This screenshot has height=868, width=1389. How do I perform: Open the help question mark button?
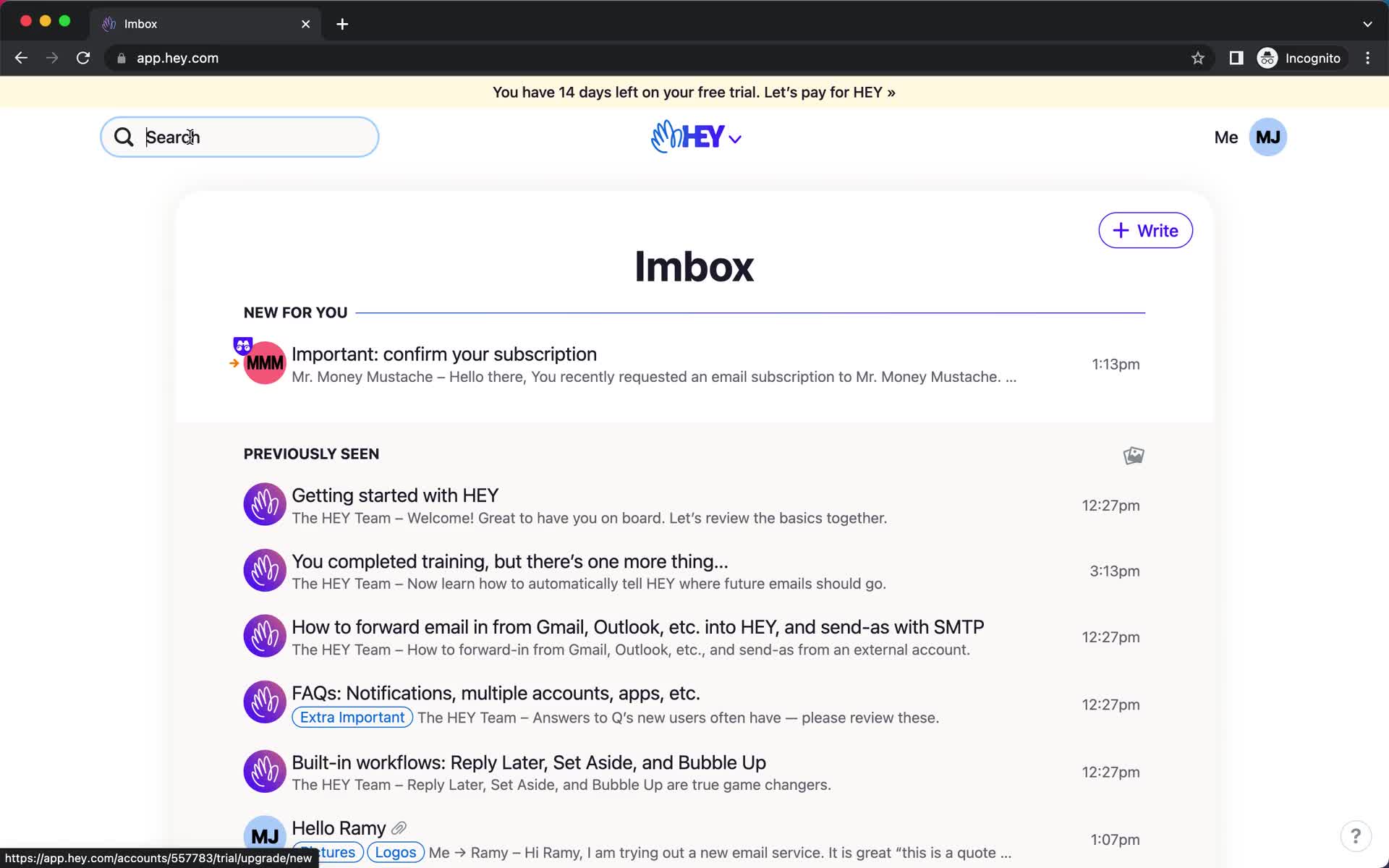1356,836
